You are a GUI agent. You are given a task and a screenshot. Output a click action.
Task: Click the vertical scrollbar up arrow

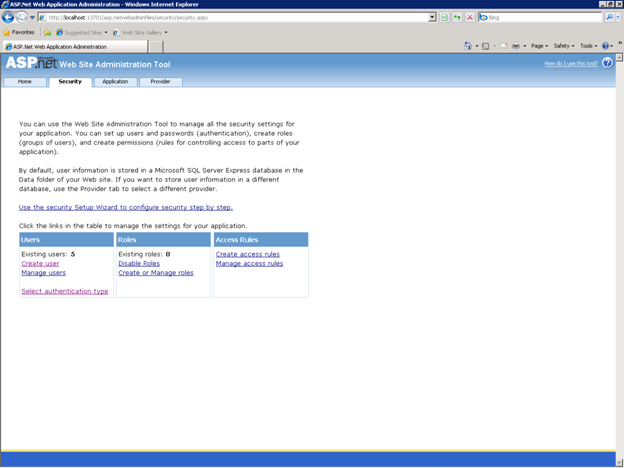pyautogui.click(x=619, y=57)
